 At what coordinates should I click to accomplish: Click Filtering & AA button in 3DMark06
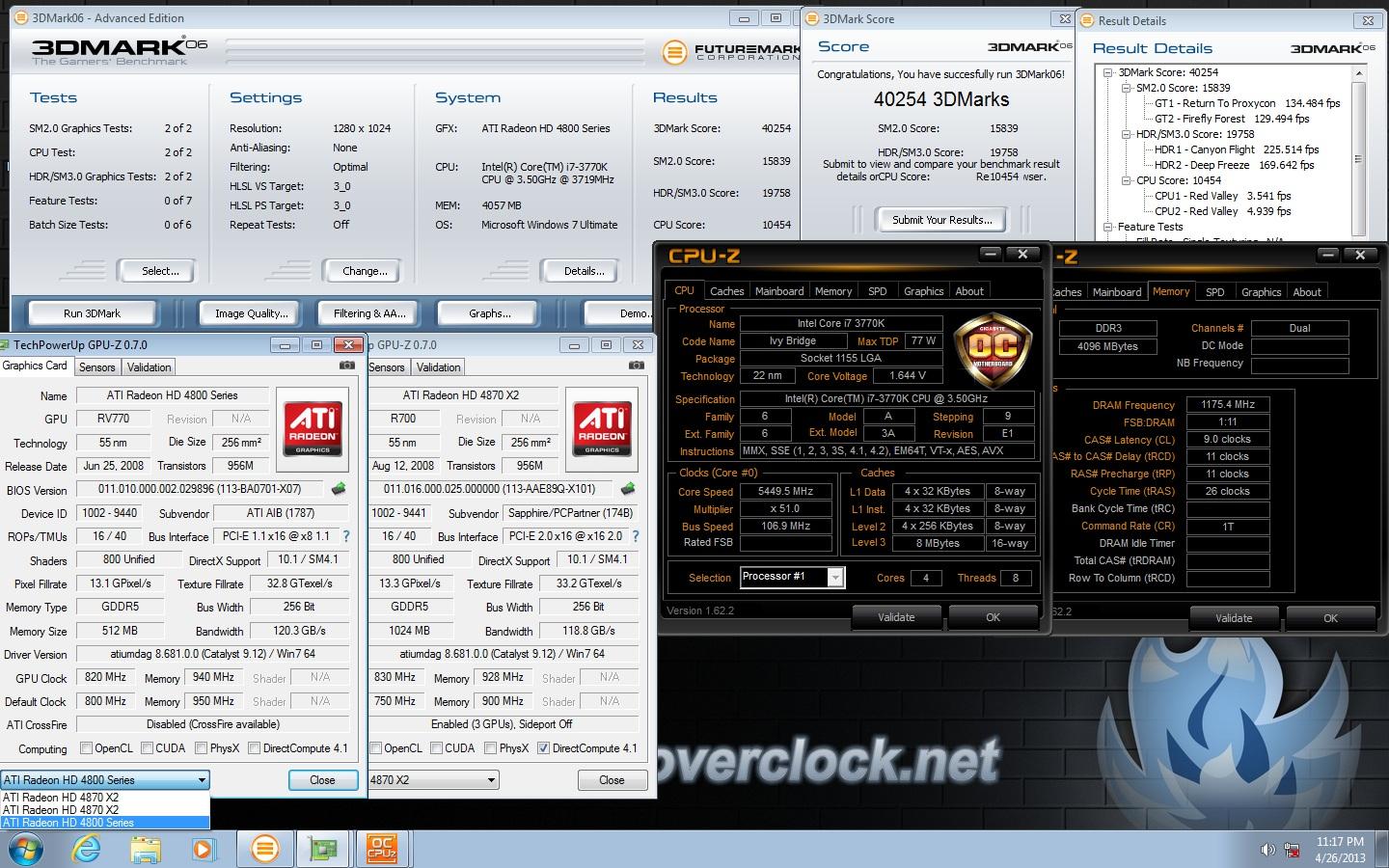(x=369, y=312)
